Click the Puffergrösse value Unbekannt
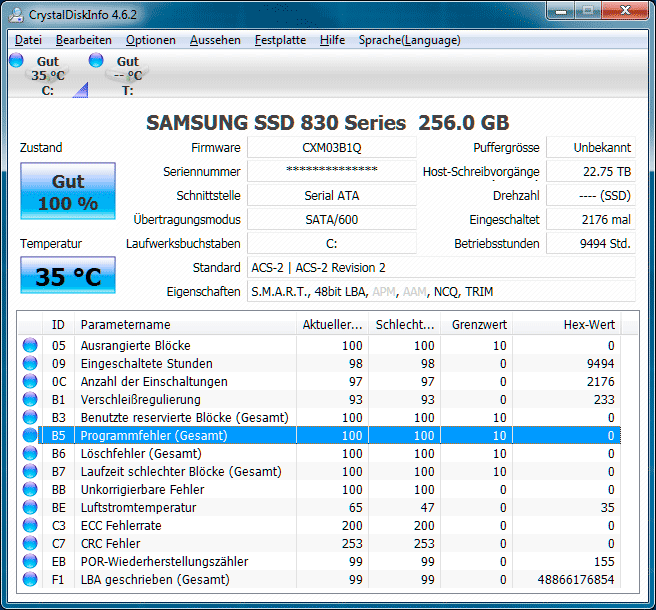Viewport: 656px width, 610px height. (x=591, y=148)
